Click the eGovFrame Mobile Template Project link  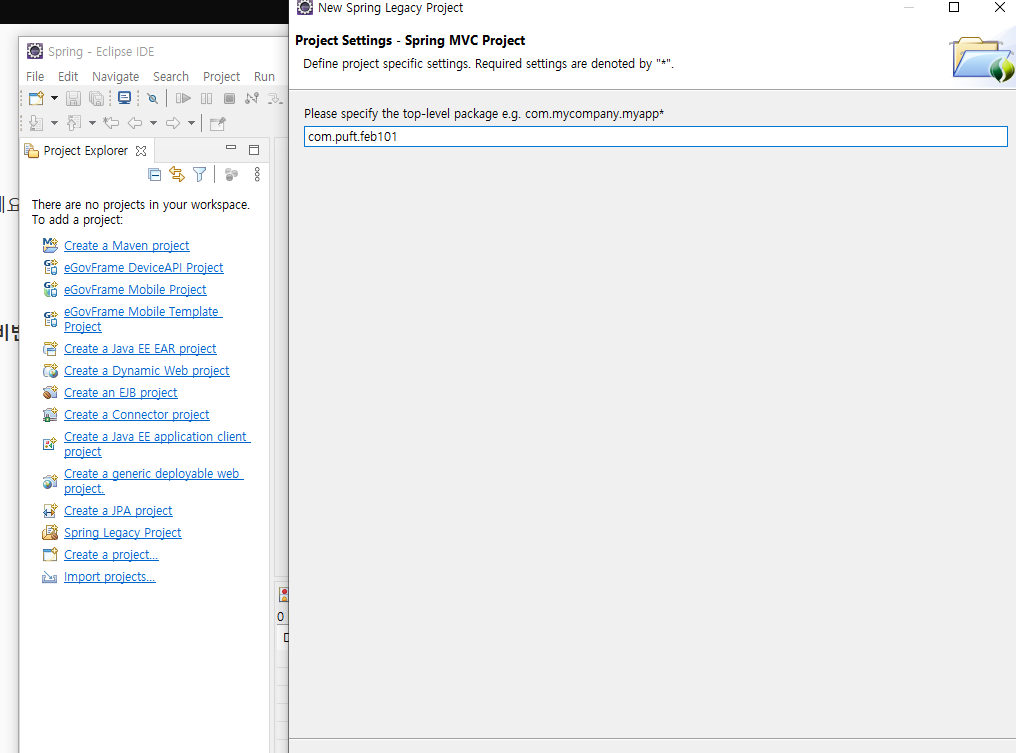[143, 319]
